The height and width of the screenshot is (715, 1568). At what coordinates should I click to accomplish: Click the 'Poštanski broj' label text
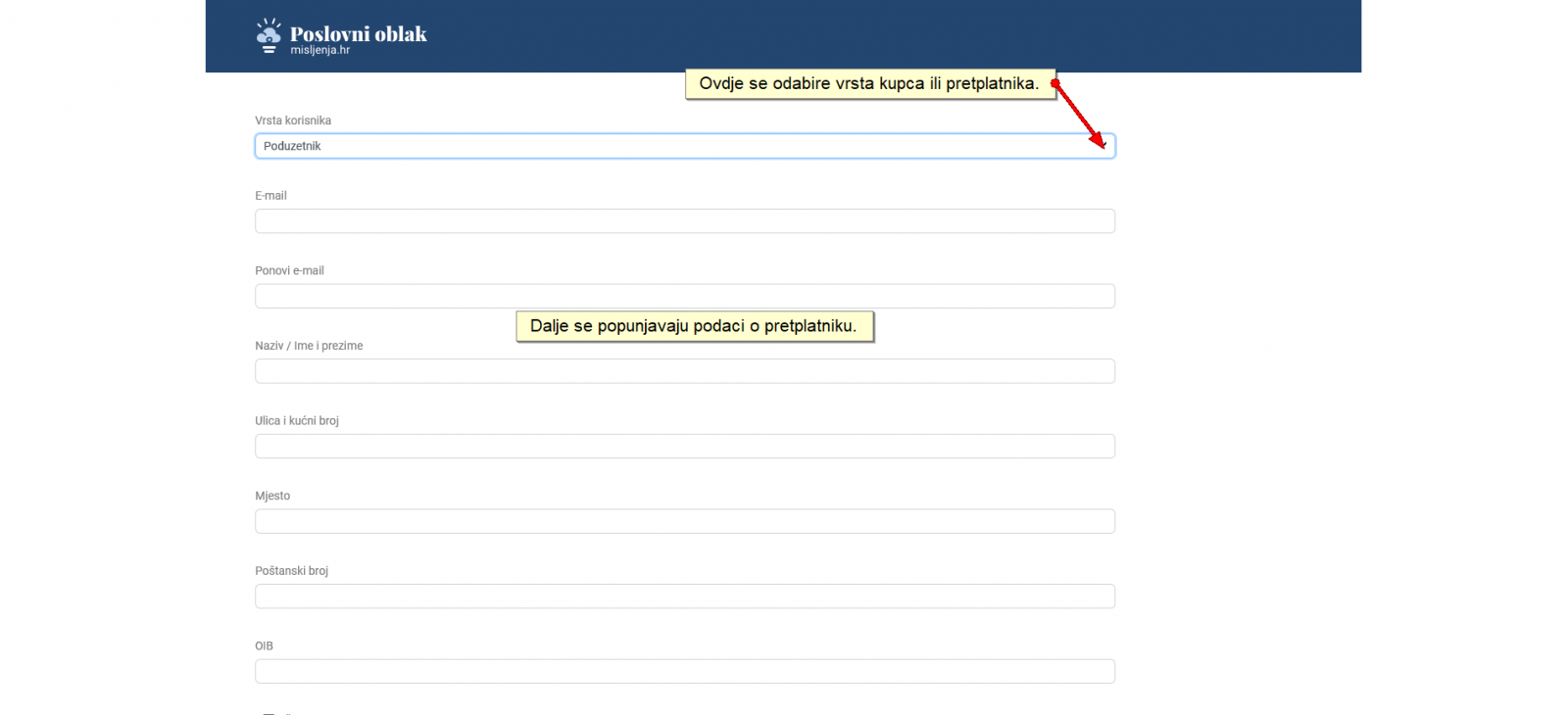tap(291, 571)
